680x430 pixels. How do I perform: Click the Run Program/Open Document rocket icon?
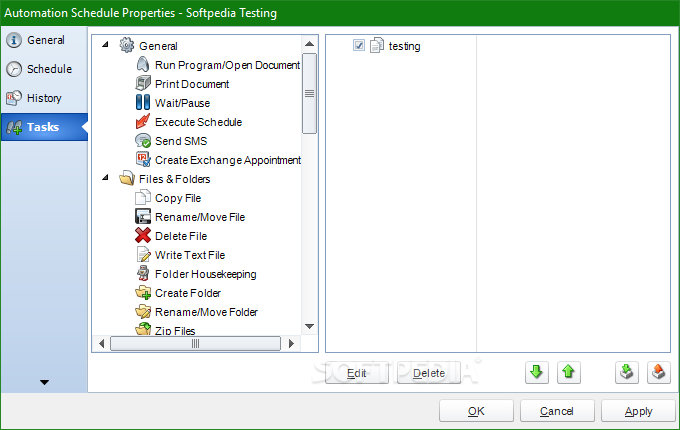coord(143,65)
